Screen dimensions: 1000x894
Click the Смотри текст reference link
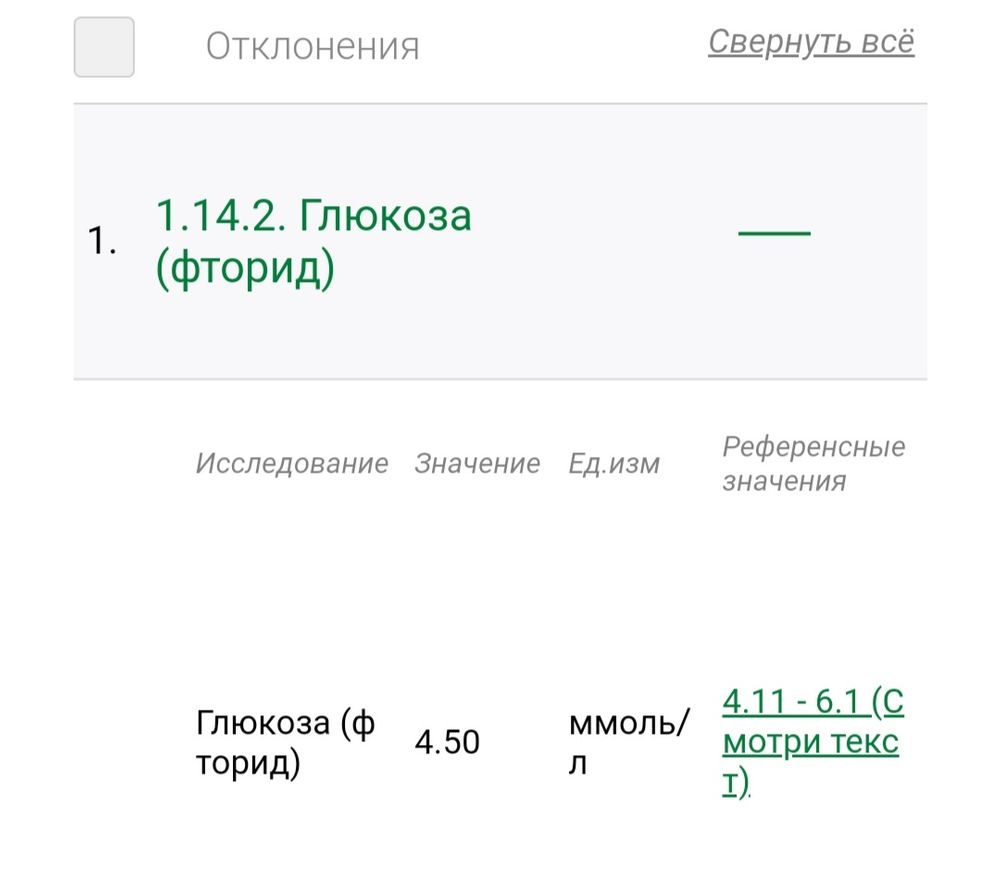tap(810, 743)
